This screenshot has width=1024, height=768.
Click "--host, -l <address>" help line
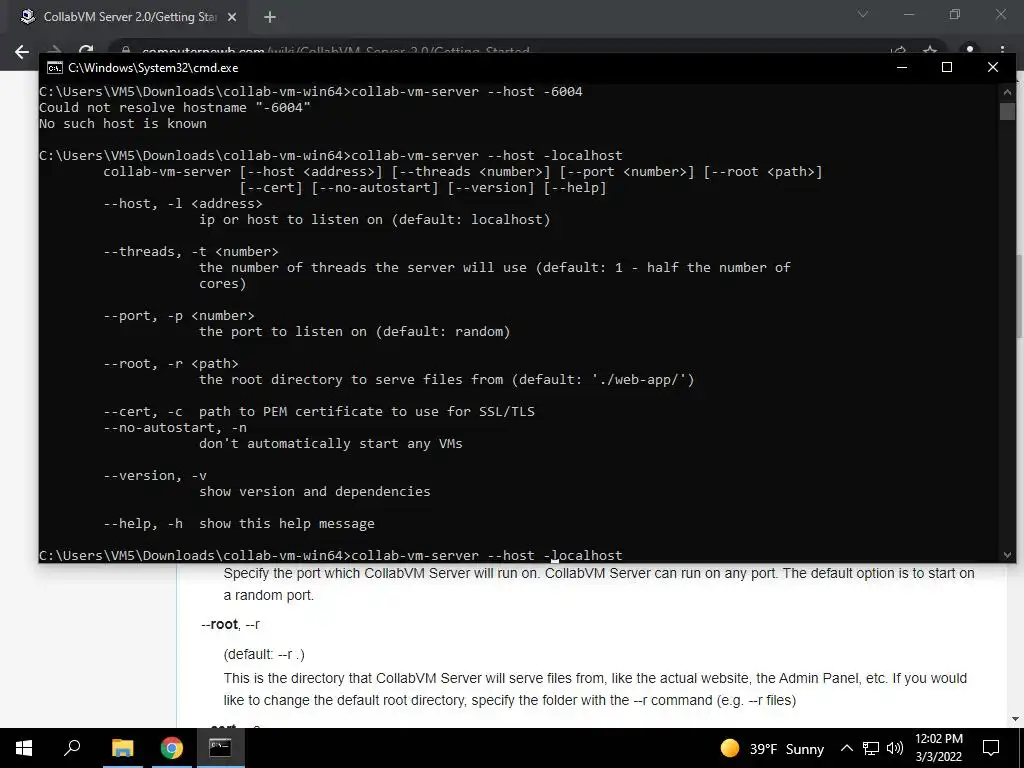[183, 204]
